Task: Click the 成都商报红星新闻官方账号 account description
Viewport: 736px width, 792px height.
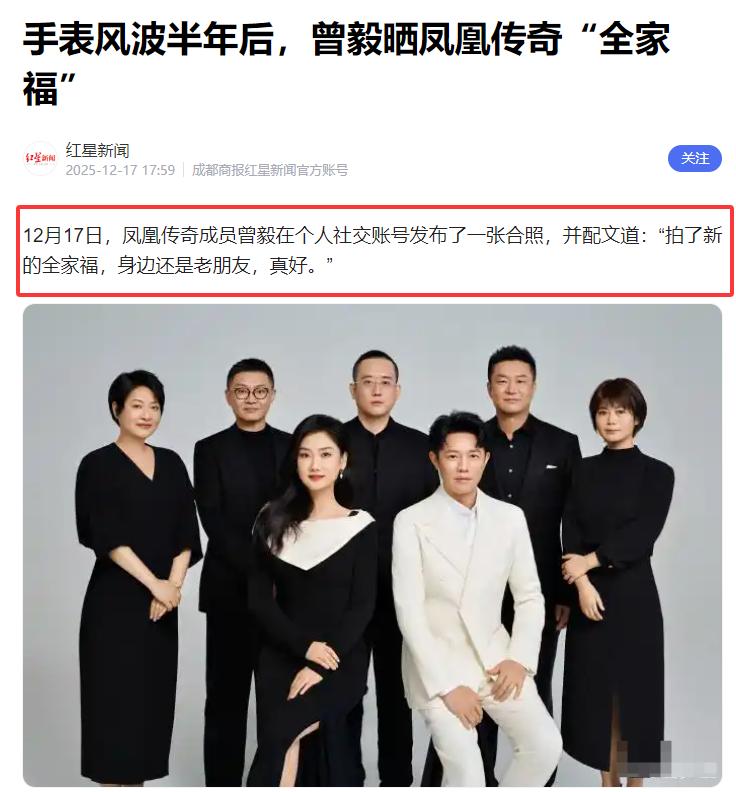Action: click(x=270, y=170)
